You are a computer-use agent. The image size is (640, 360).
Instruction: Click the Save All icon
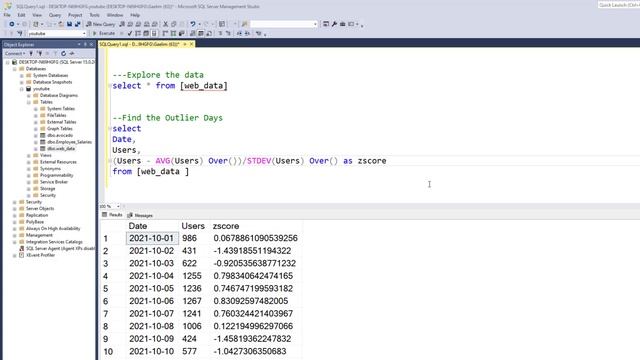pyautogui.click(x=78, y=24)
